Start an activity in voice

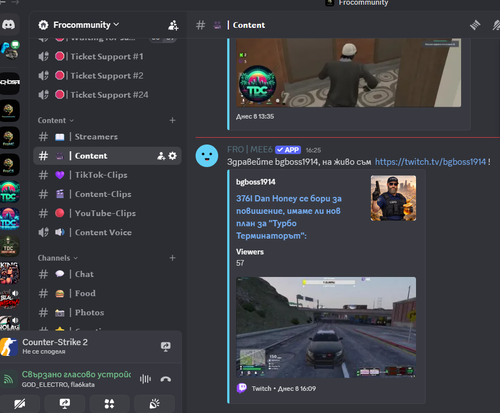point(109,404)
